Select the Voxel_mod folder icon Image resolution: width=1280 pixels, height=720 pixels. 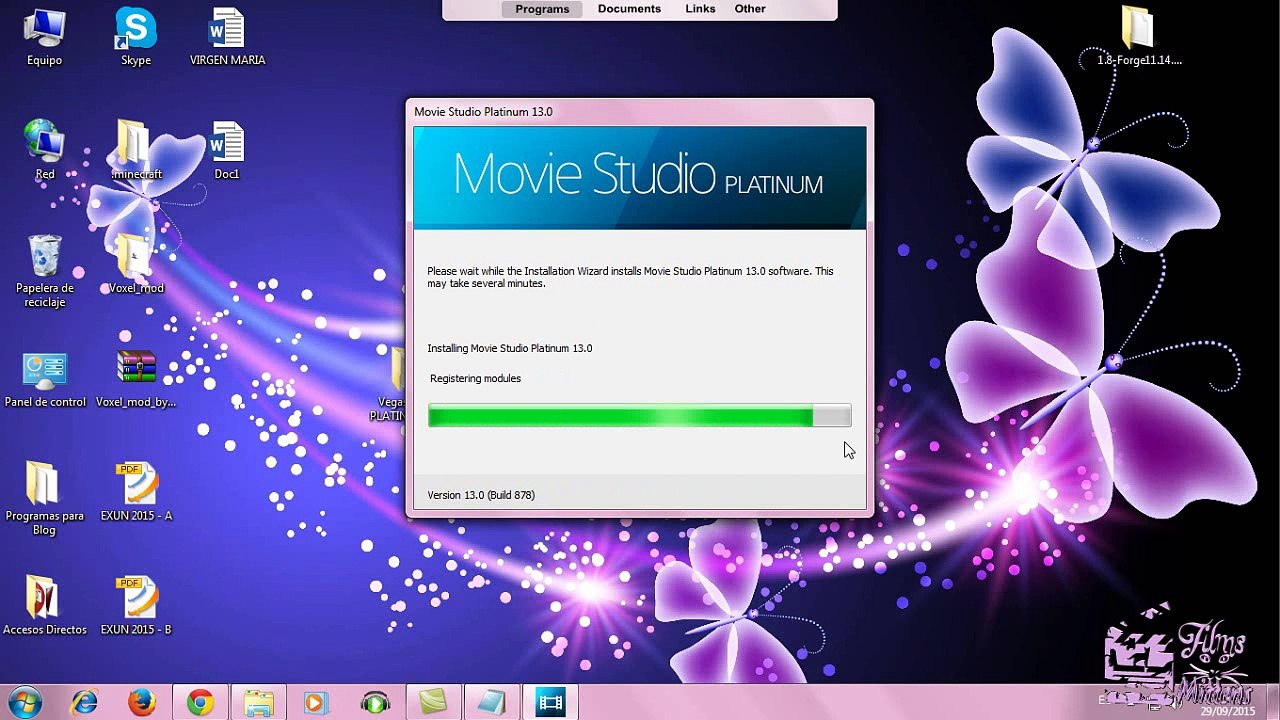(x=136, y=265)
